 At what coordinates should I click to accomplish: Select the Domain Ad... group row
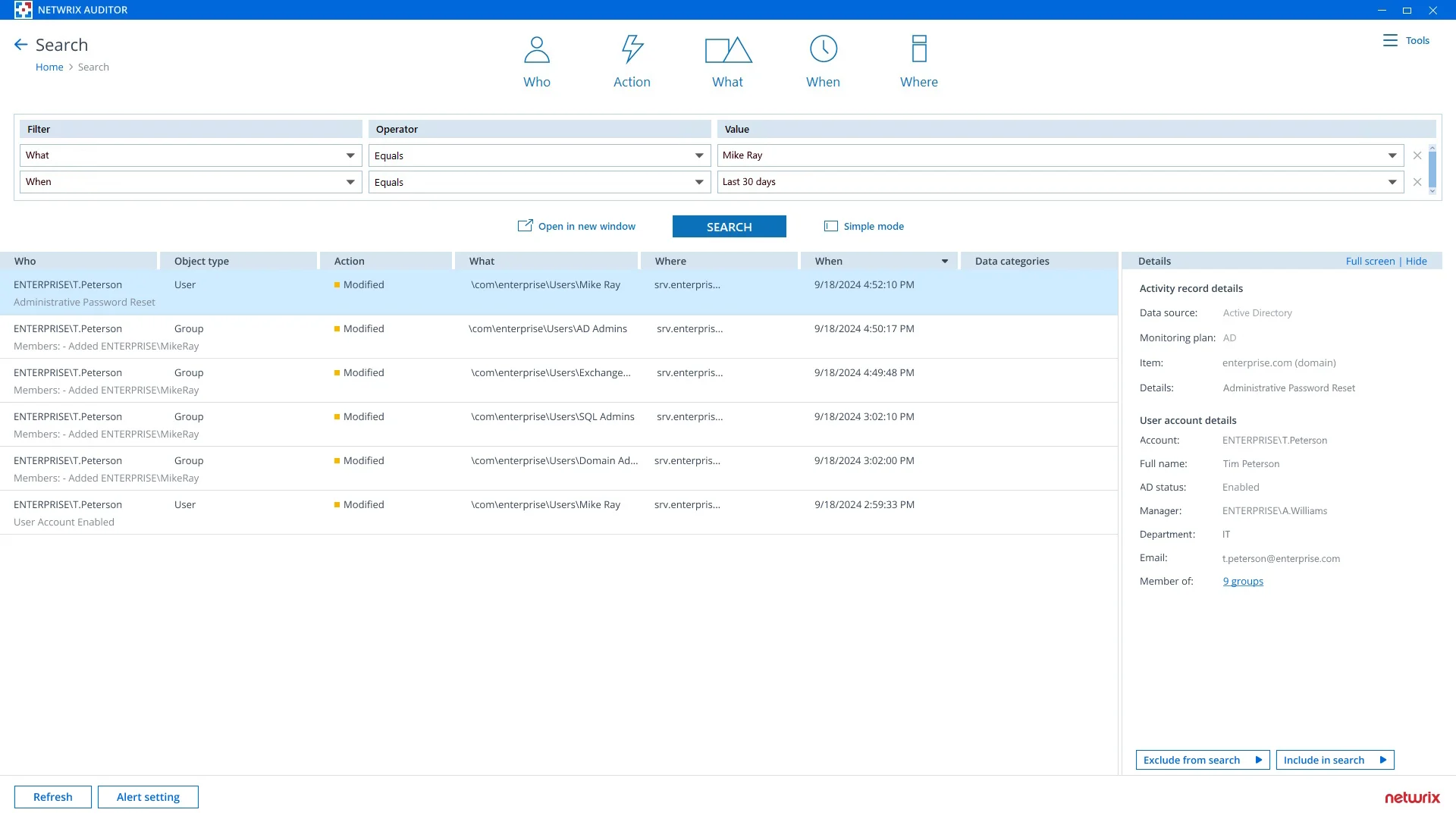click(559, 469)
